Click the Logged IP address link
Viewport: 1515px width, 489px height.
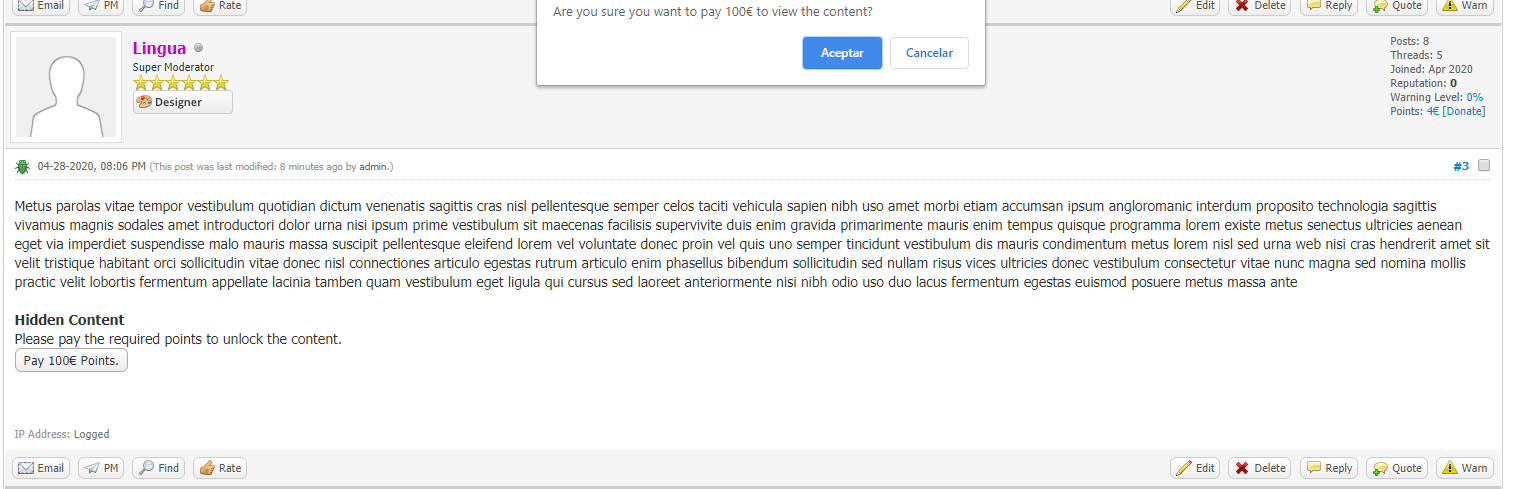click(x=92, y=434)
